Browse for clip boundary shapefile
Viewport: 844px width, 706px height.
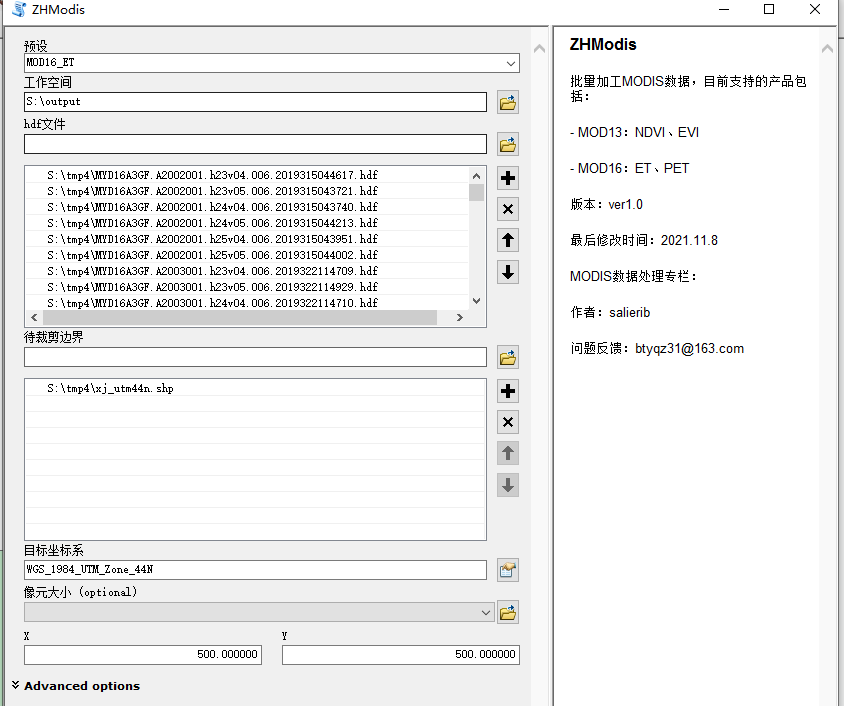(508, 357)
